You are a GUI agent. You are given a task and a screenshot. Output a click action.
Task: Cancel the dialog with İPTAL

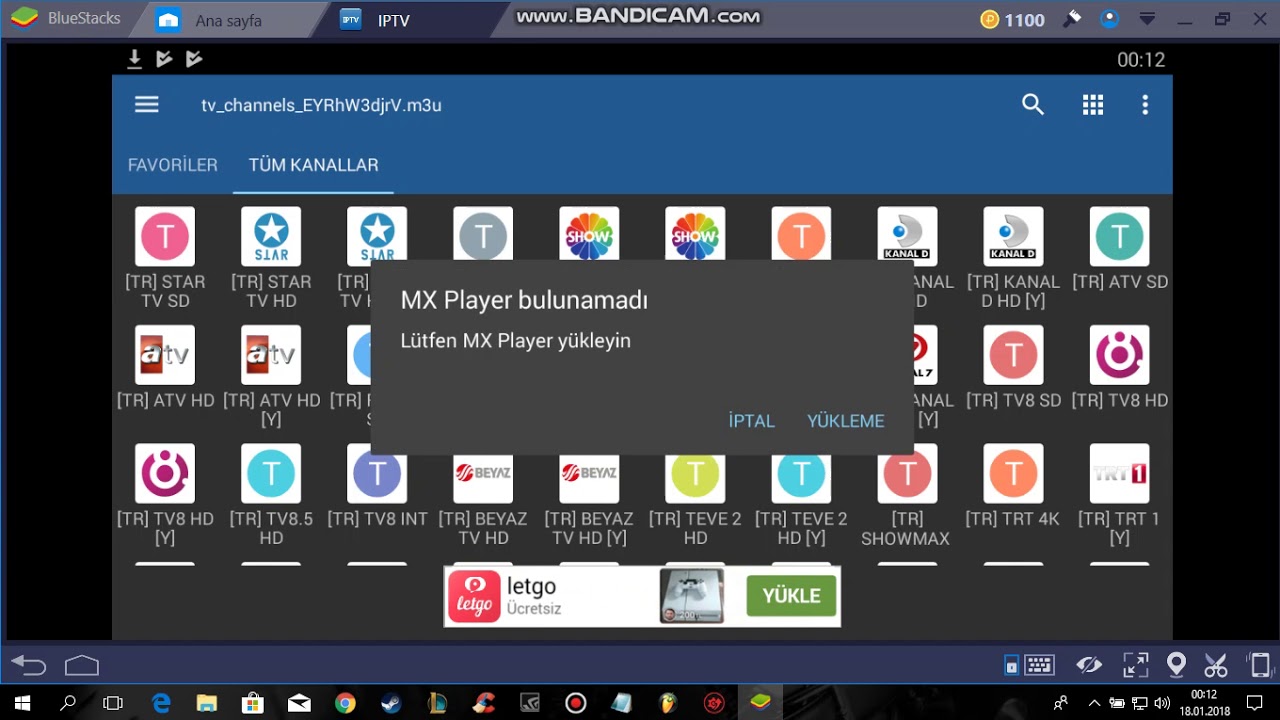click(x=752, y=421)
